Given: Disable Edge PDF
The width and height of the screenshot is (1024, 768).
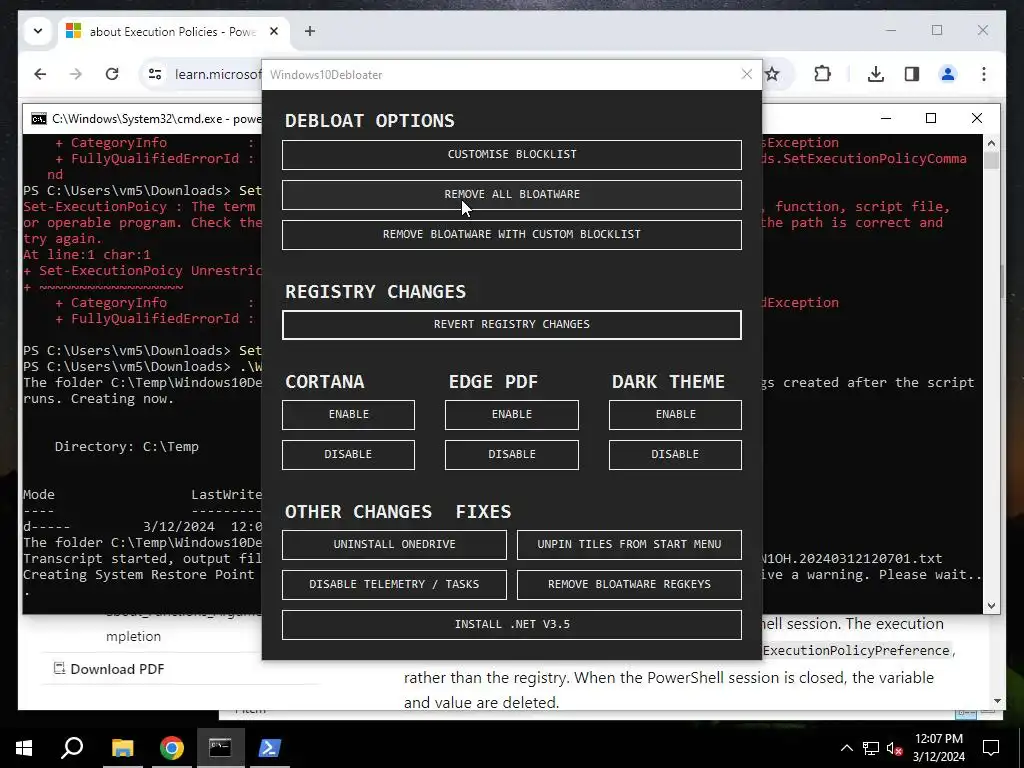Looking at the screenshot, I should pos(511,455).
